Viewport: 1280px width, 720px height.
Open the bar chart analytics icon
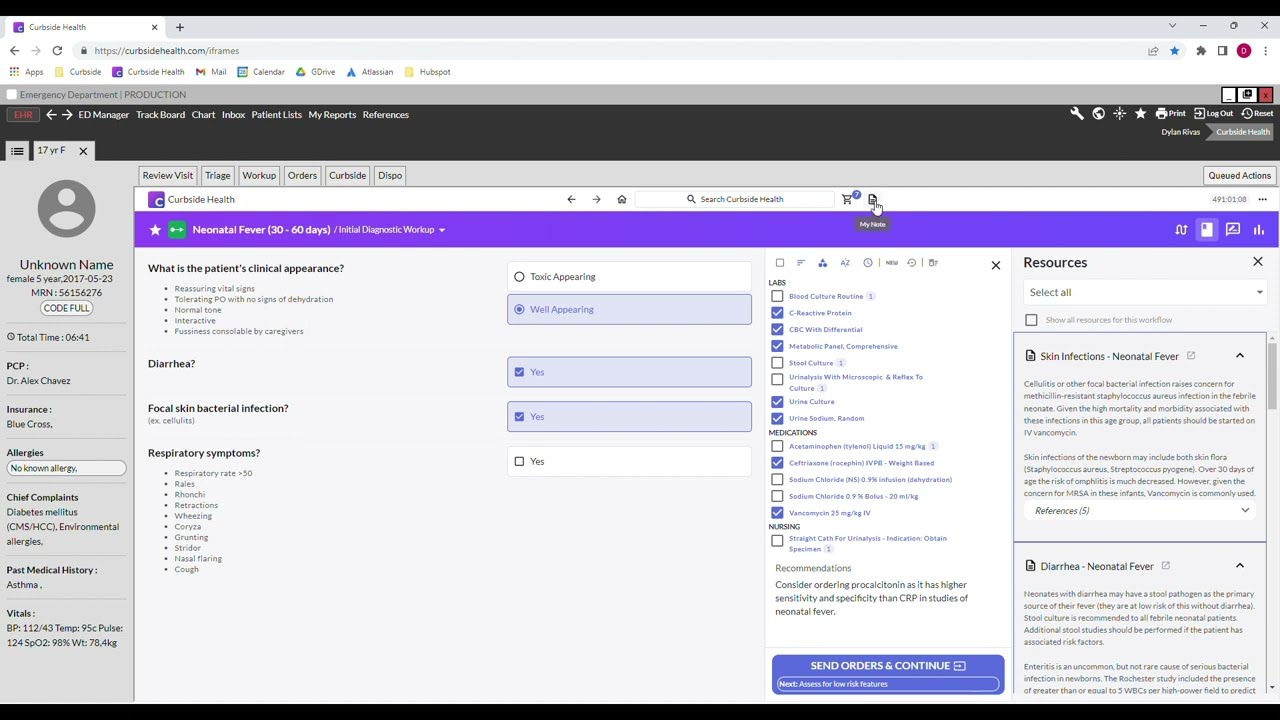point(1259,230)
